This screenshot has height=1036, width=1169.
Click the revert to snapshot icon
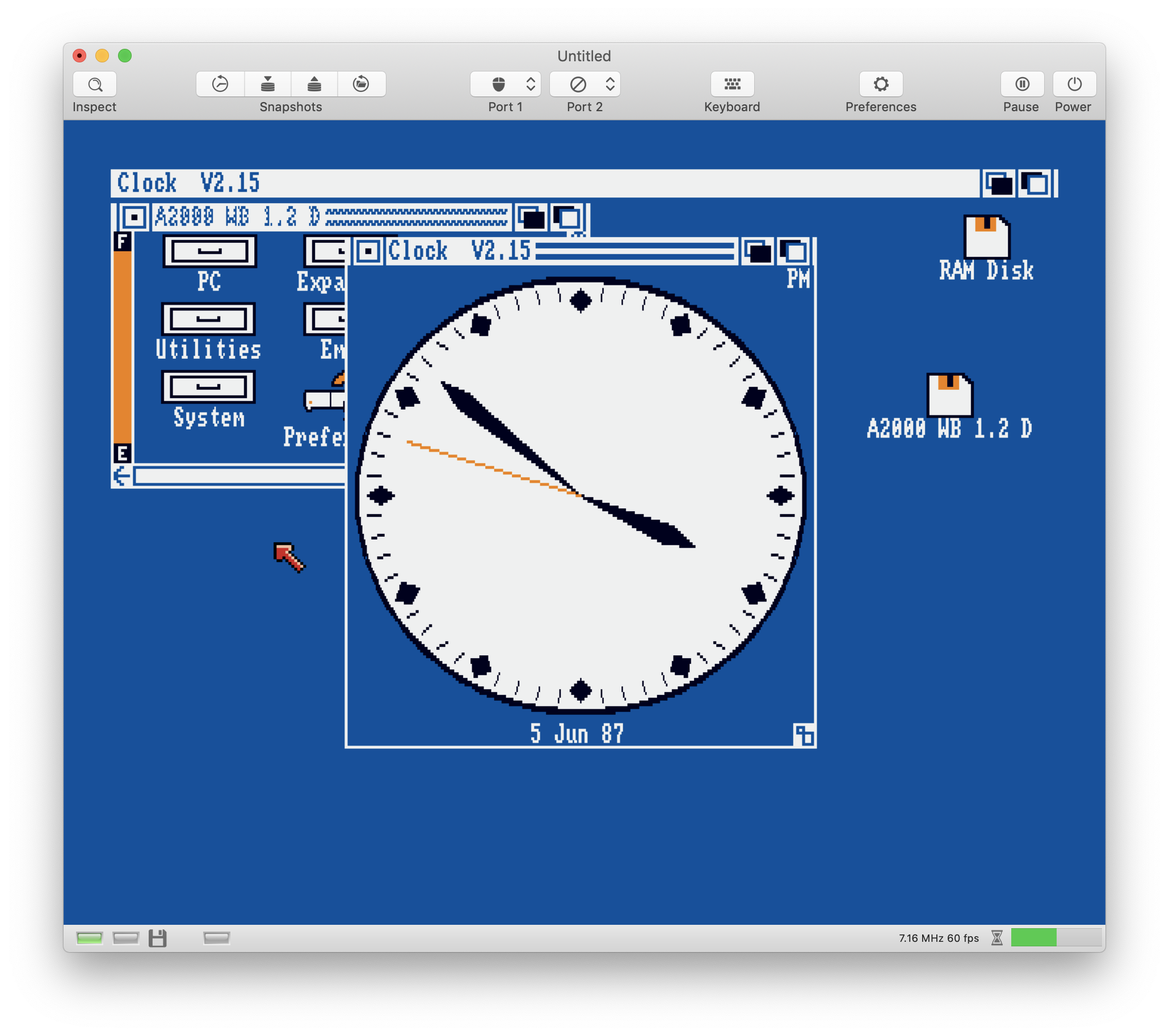point(220,85)
